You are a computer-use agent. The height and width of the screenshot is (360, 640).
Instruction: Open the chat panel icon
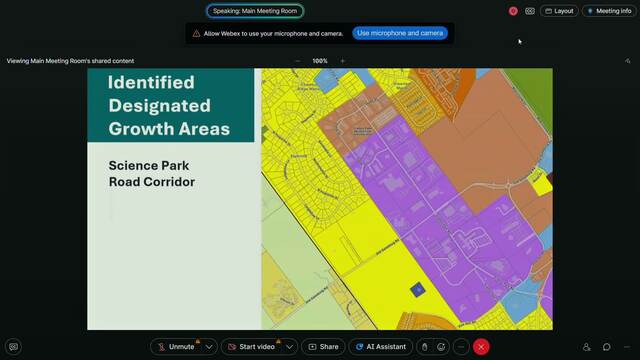[607, 347]
